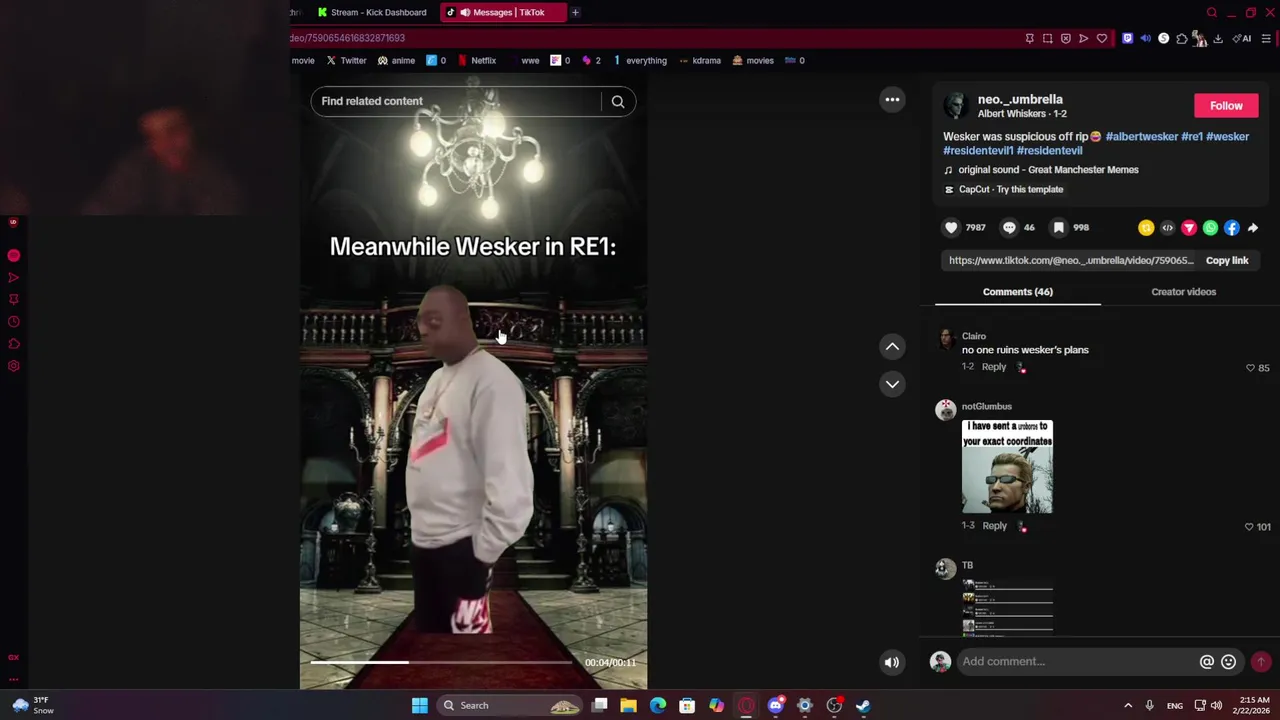Follow neo._.umbrella
The width and height of the screenshot is (1280, 720).
[1226, 106]
